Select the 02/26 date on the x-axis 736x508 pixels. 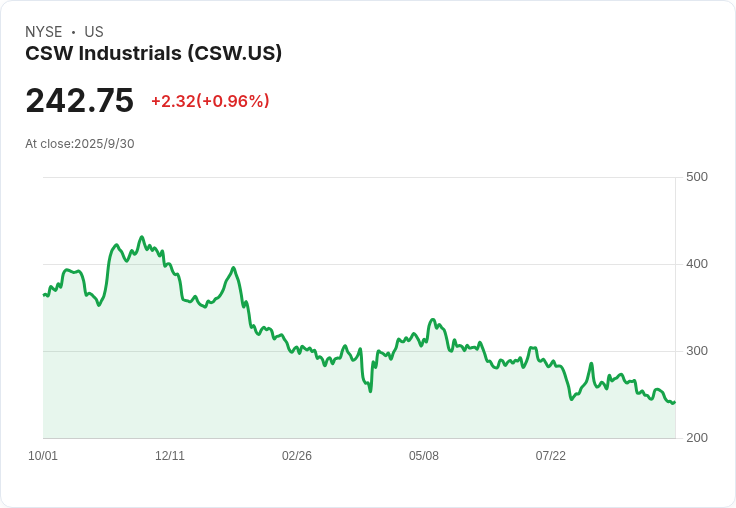pos(297,456)
